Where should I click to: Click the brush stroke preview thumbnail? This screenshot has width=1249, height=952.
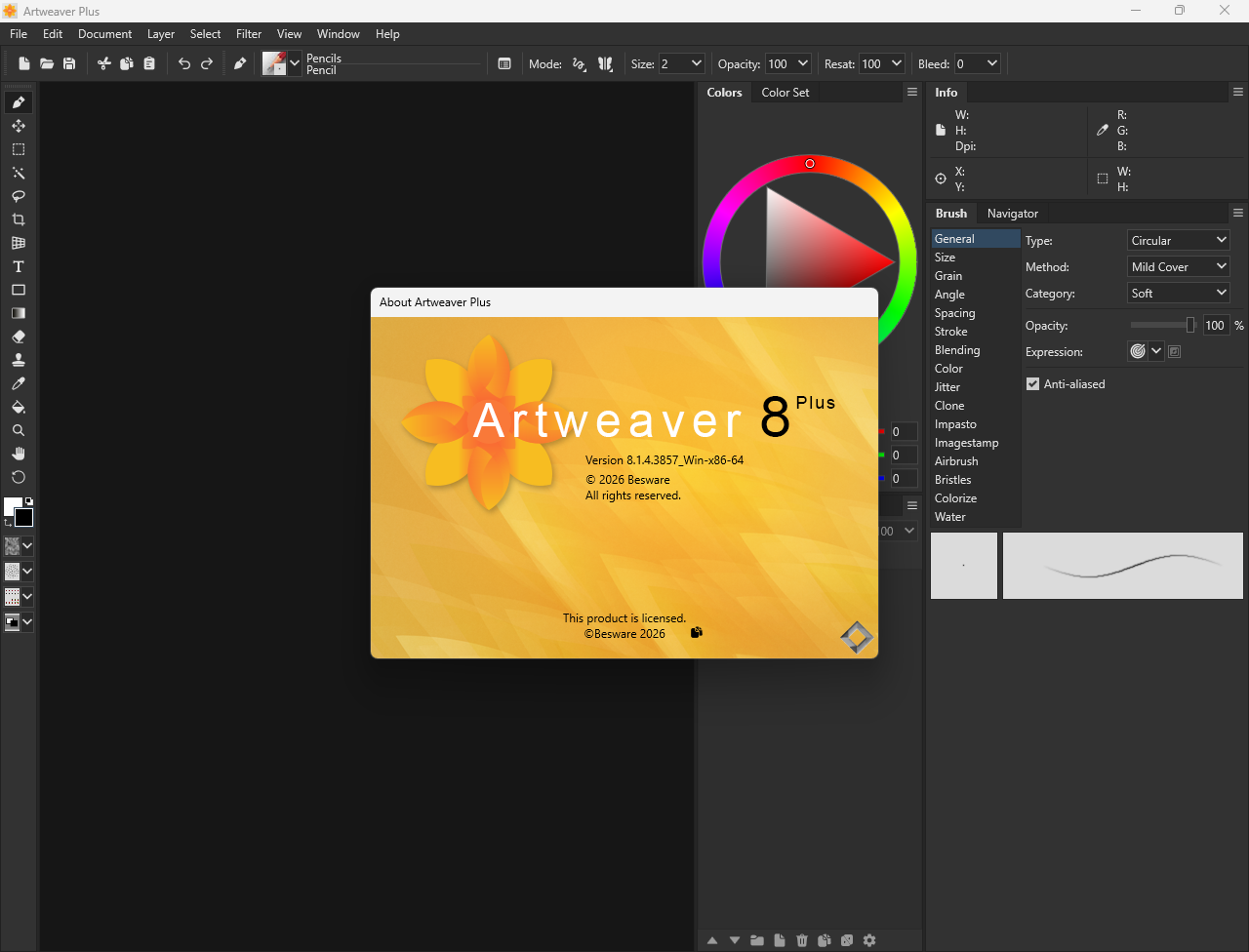click(1123, 566)
